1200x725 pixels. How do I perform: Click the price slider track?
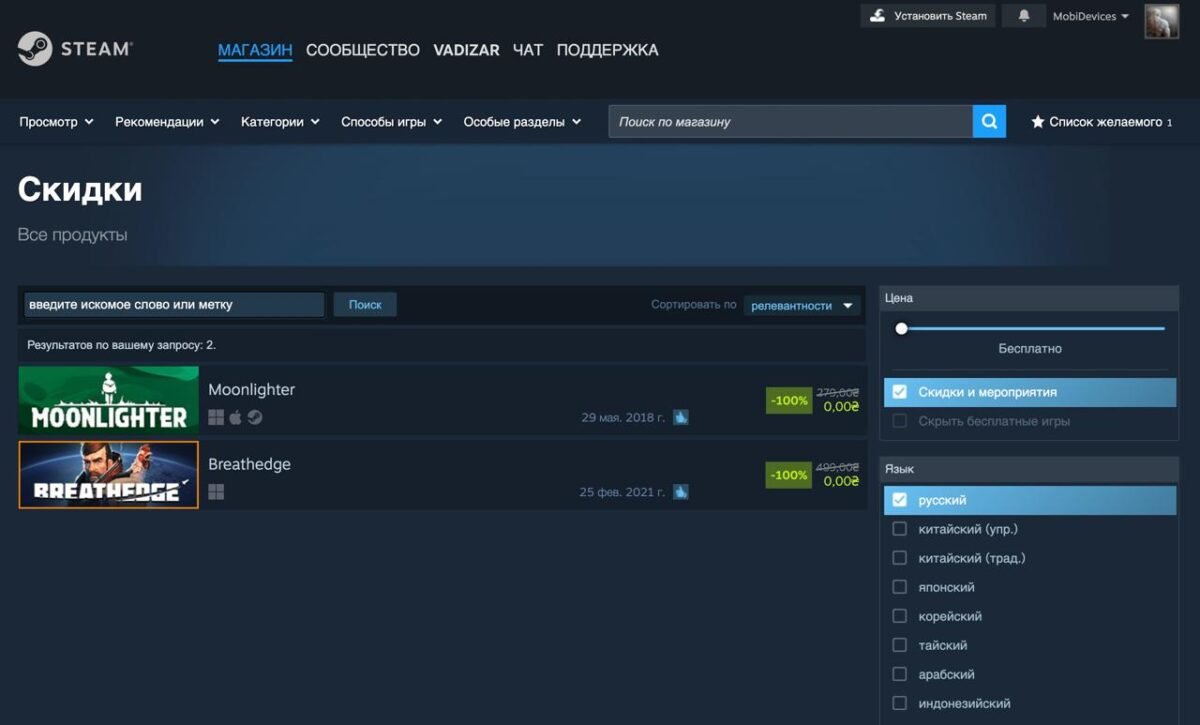coord(1030,328)
